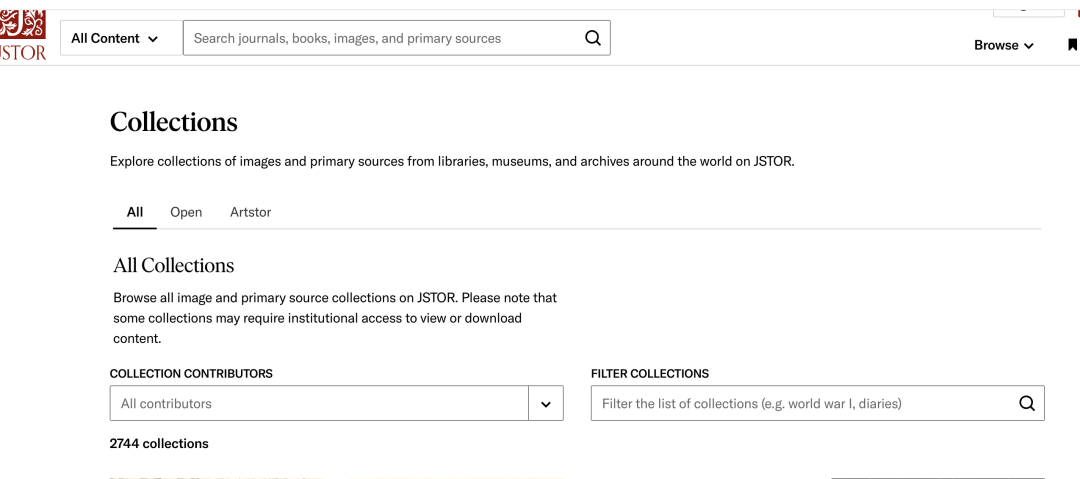Click the All Collections subheading
1080x479 pixels.
click(174, 265)
